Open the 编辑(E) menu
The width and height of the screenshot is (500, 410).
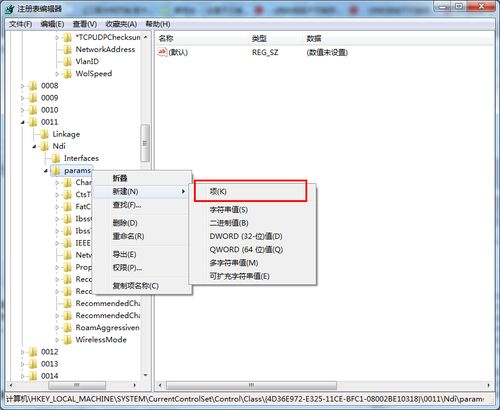(x=52, y=24)
